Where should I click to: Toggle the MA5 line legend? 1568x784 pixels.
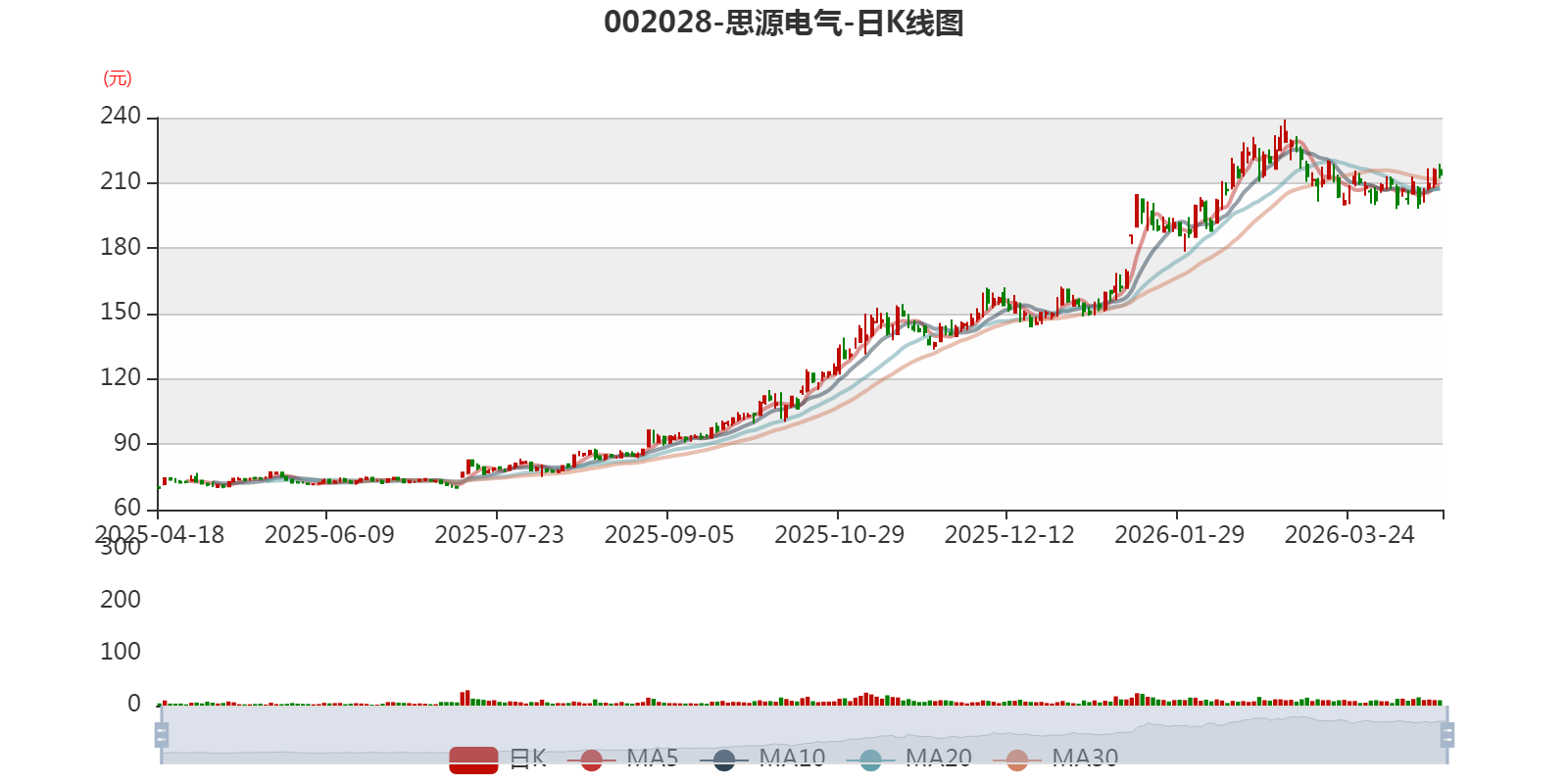(x=622, y=759)
